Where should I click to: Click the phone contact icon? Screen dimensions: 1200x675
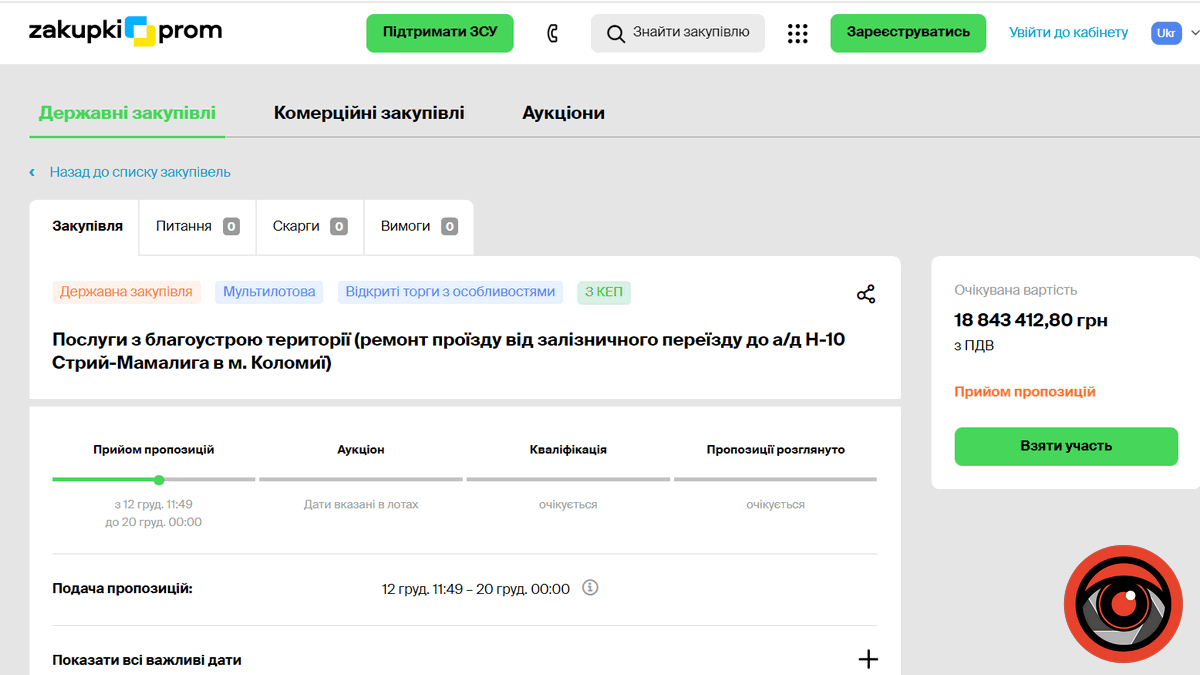[552, 33]
